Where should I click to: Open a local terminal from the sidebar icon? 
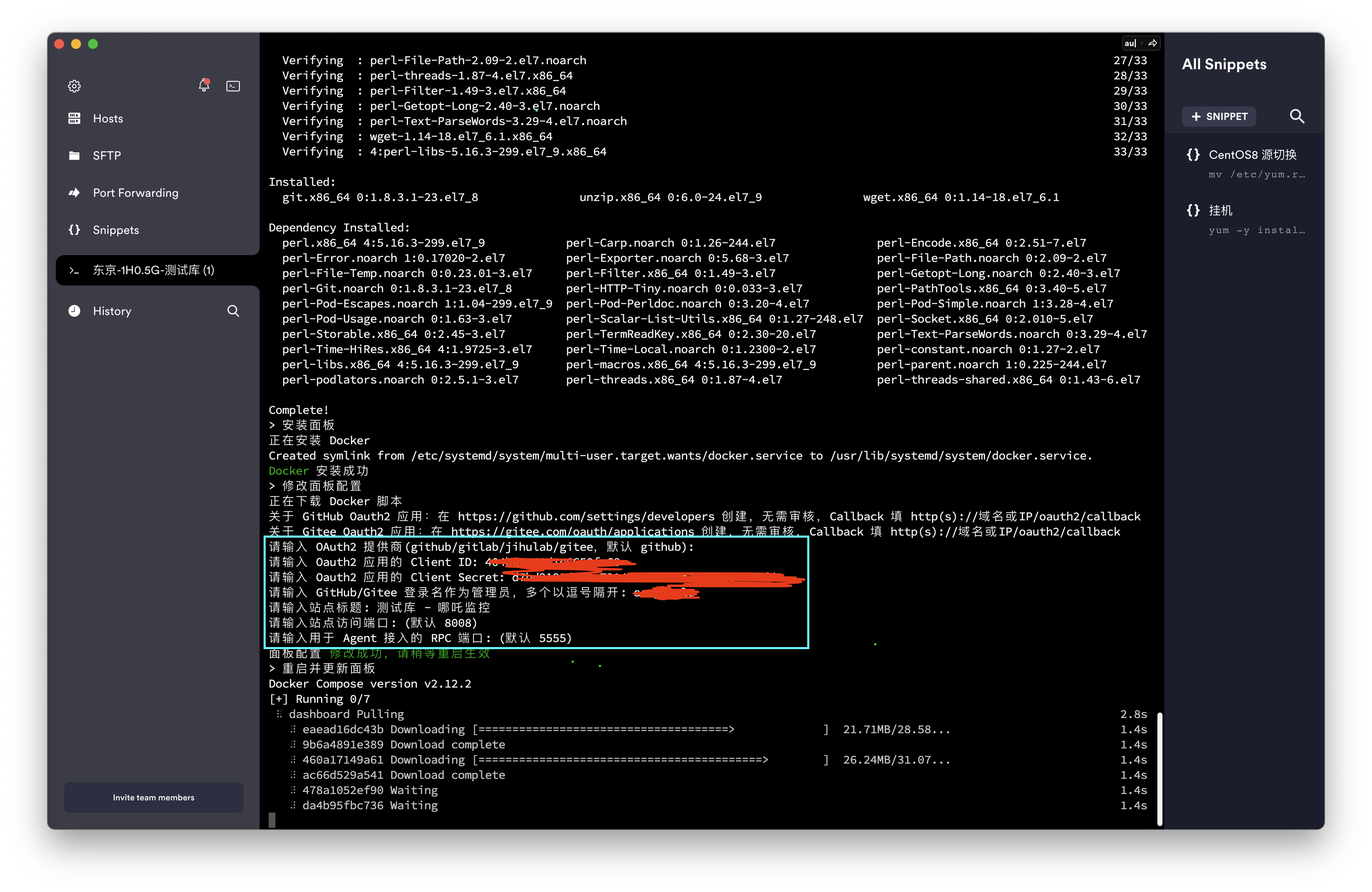pos(233,86)
